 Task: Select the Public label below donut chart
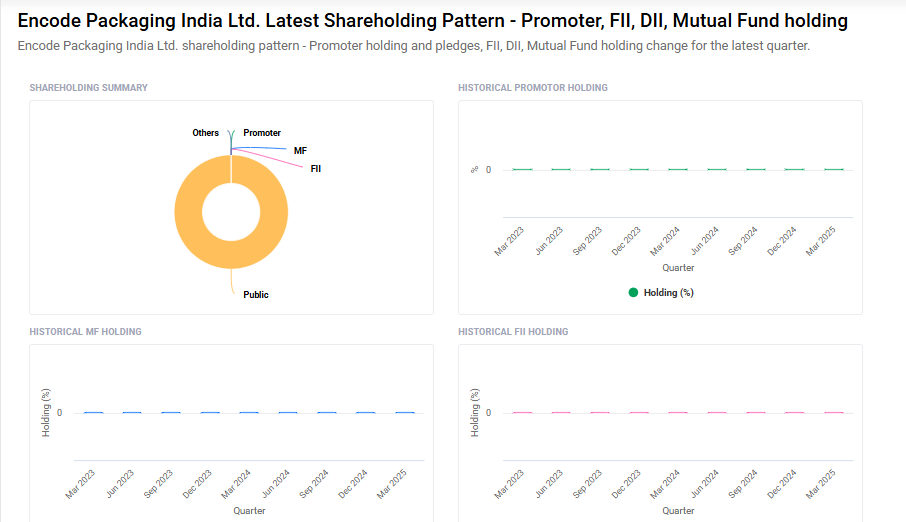click(255, 295)
